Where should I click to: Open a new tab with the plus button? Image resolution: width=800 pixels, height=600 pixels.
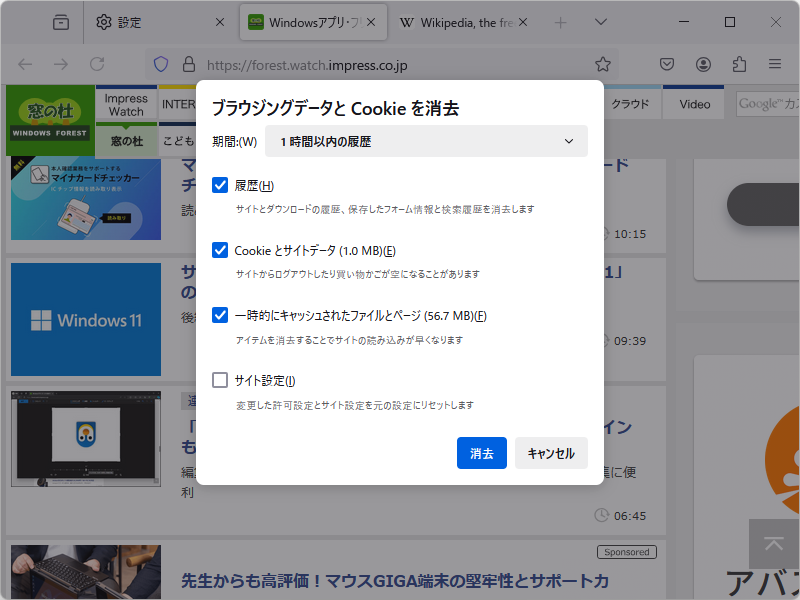click(x=560, y=21)
